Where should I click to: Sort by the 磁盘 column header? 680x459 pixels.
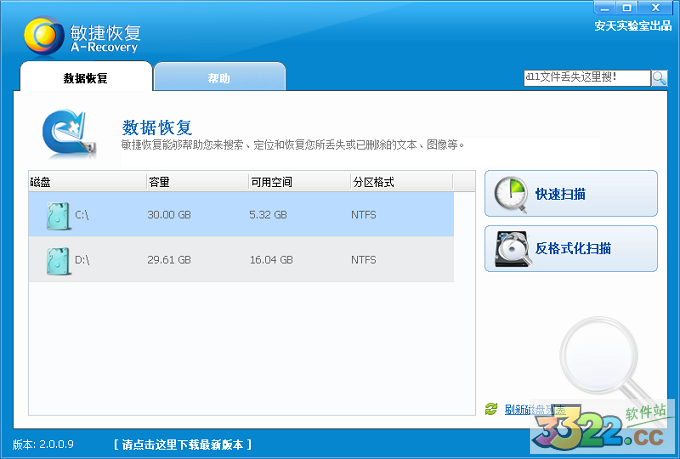(87, 182)
